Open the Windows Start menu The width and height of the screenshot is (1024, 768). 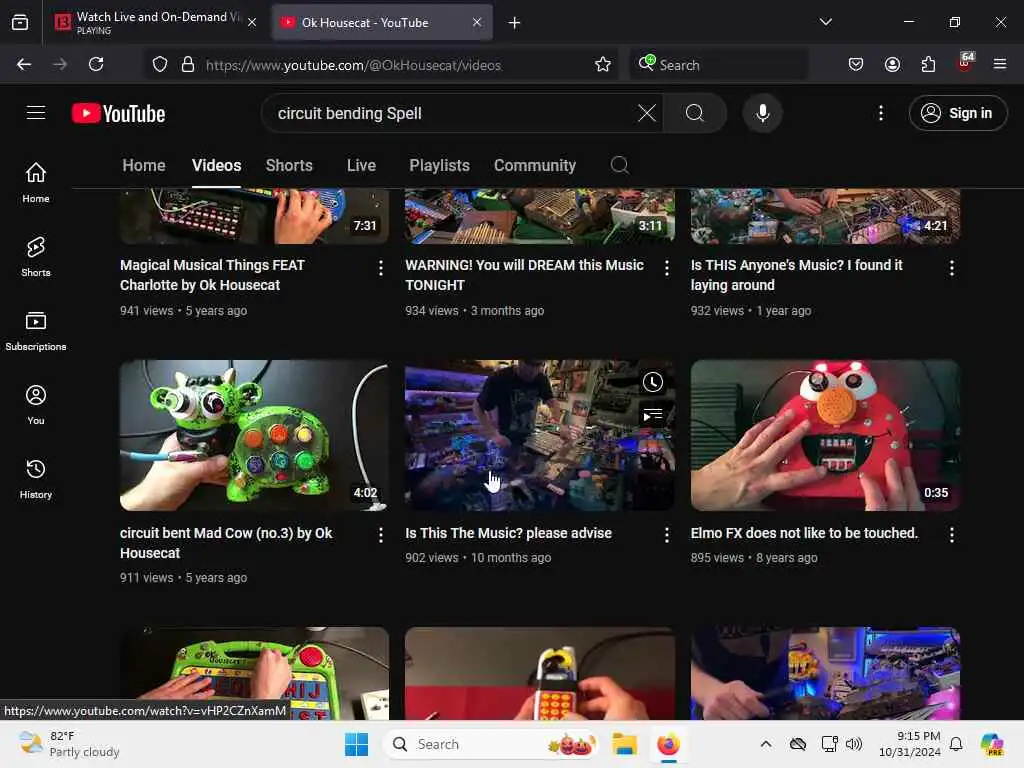point(357,744)
